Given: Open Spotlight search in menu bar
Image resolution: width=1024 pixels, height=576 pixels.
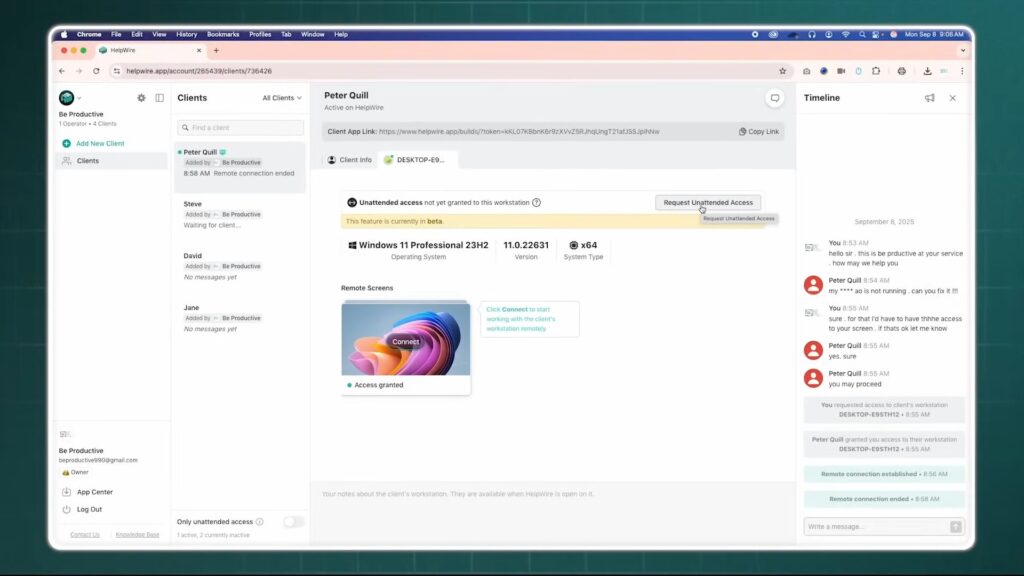Looking at the screenshot, I should click(862, 35).
